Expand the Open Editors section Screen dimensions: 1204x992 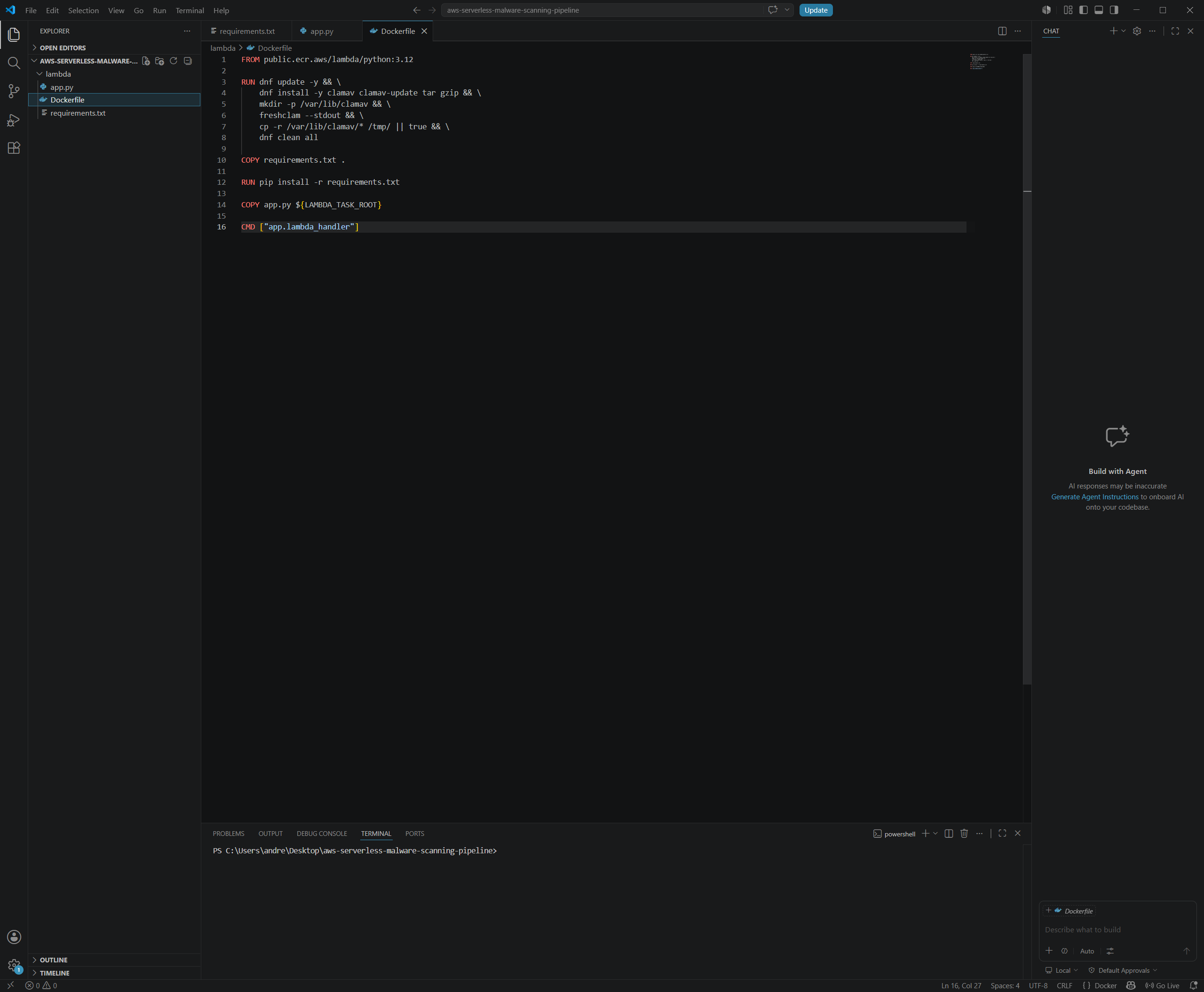coord(114,48)
